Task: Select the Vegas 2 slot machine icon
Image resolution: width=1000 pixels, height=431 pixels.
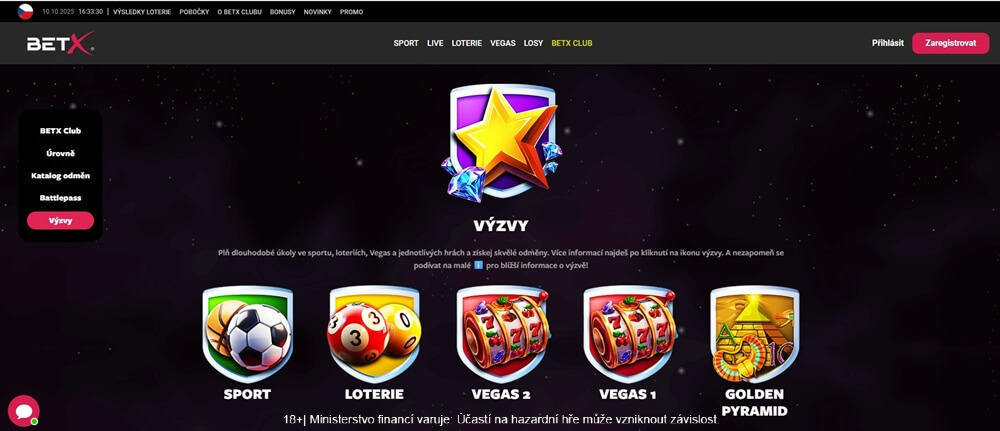Action: point(503,334)
